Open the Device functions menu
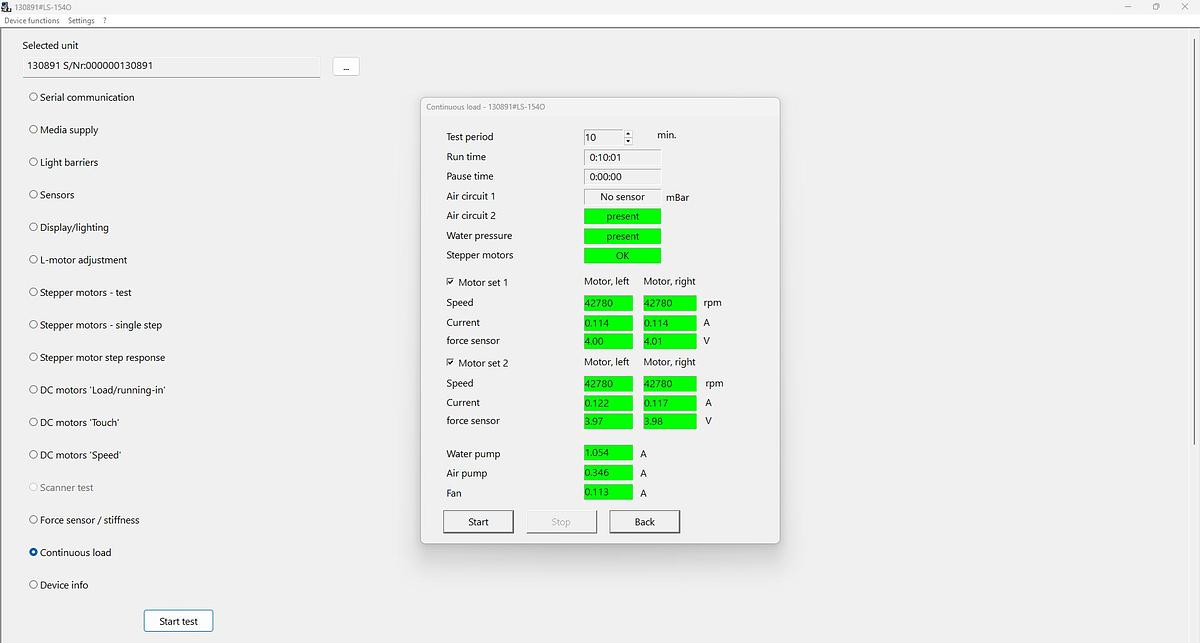This screenshot has height=643, width=1200. coord(31,20)
